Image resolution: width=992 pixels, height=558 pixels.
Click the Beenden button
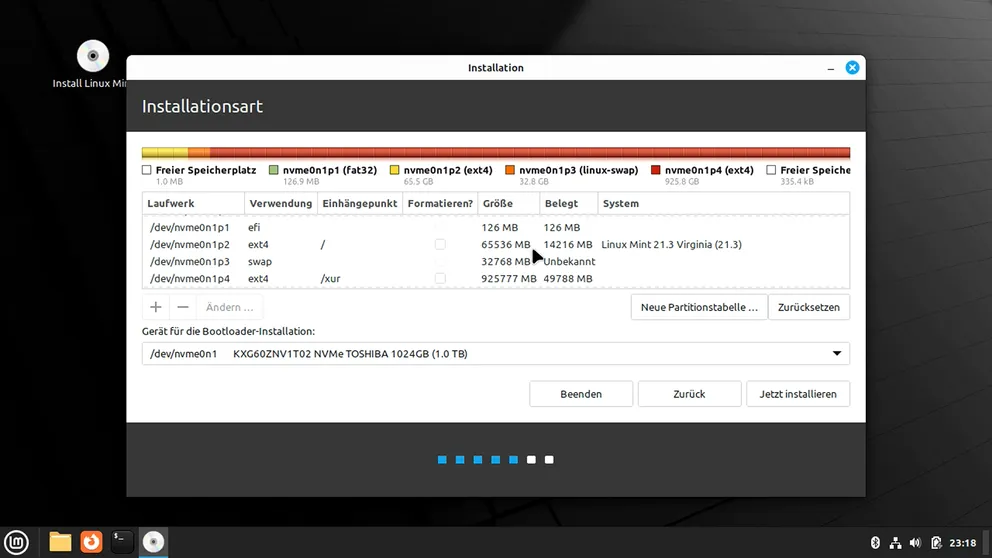pyautogui.click(x=581, y=394)
